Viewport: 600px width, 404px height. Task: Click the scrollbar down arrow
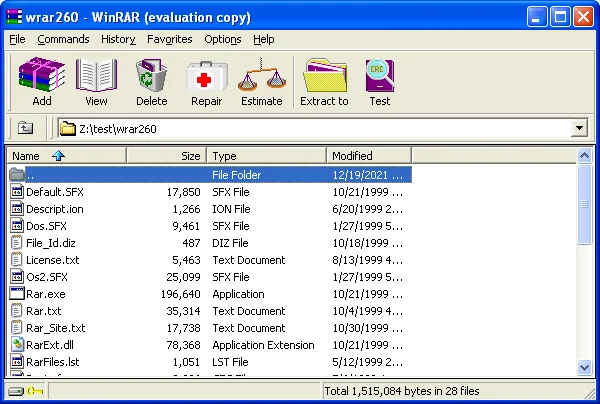[x=584, y=368]
